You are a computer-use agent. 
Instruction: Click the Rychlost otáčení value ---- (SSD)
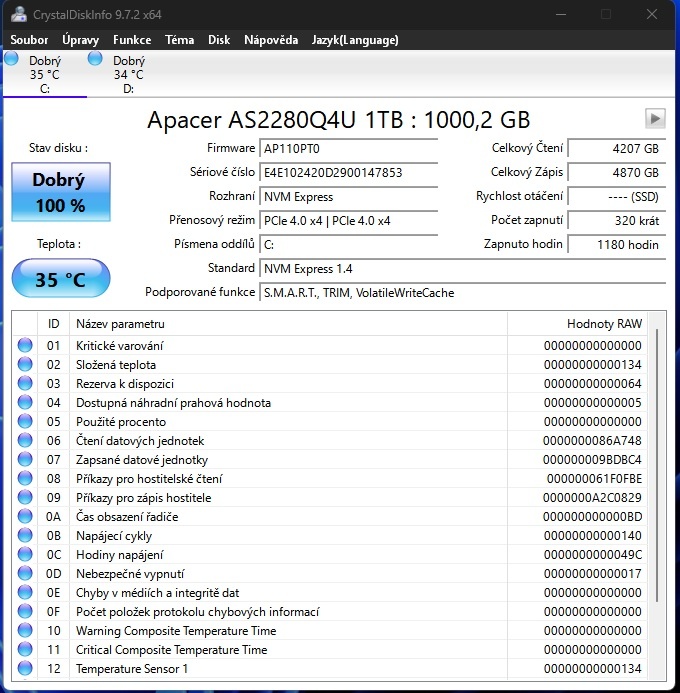pos(616,197)
